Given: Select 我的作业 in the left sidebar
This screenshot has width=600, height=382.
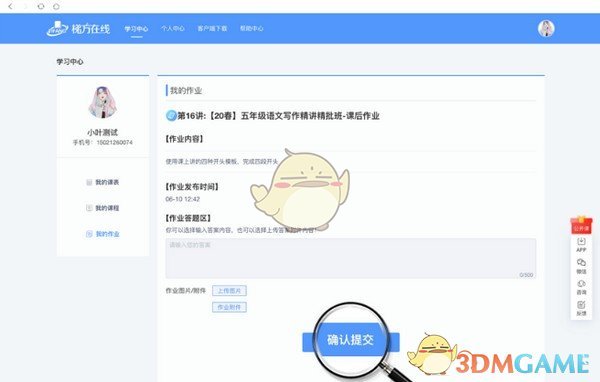Looking at the screenshot, I should click(103, 234).
